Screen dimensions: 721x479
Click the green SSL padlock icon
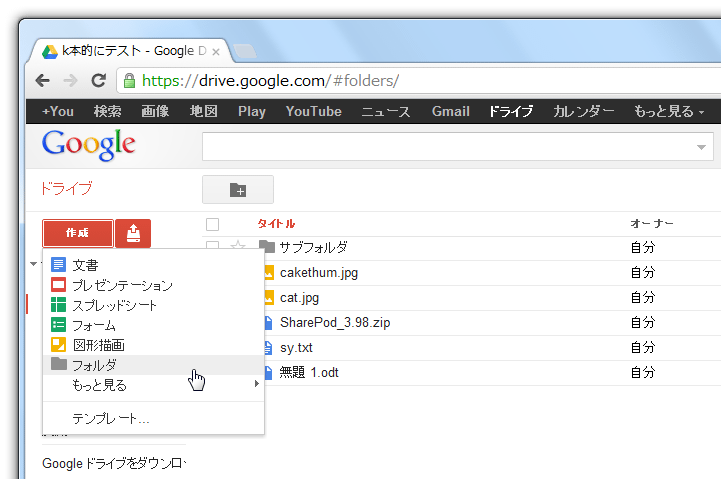click(x=130, y=80)
